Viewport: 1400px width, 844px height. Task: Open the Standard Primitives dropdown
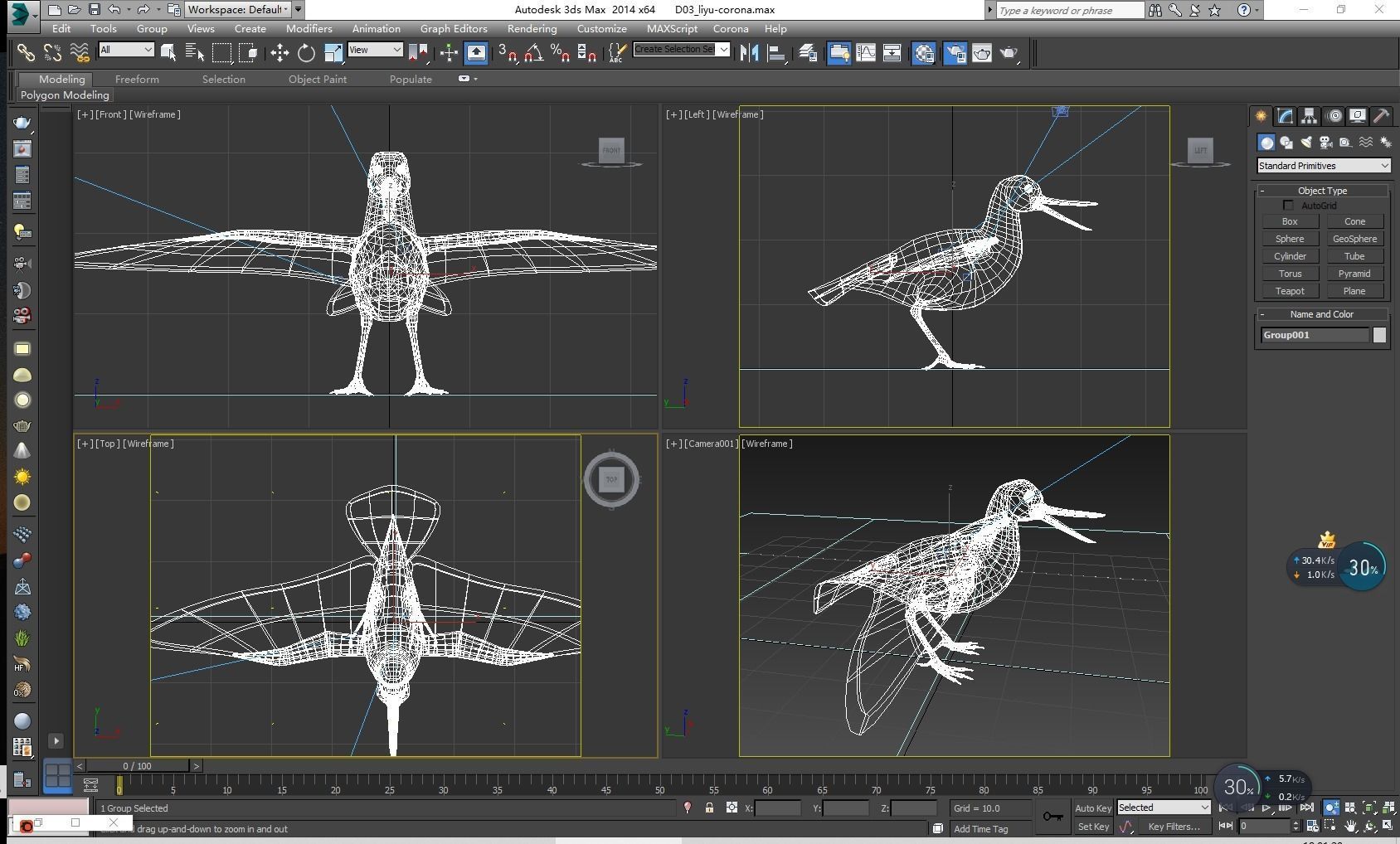(x=1324, y=166)
